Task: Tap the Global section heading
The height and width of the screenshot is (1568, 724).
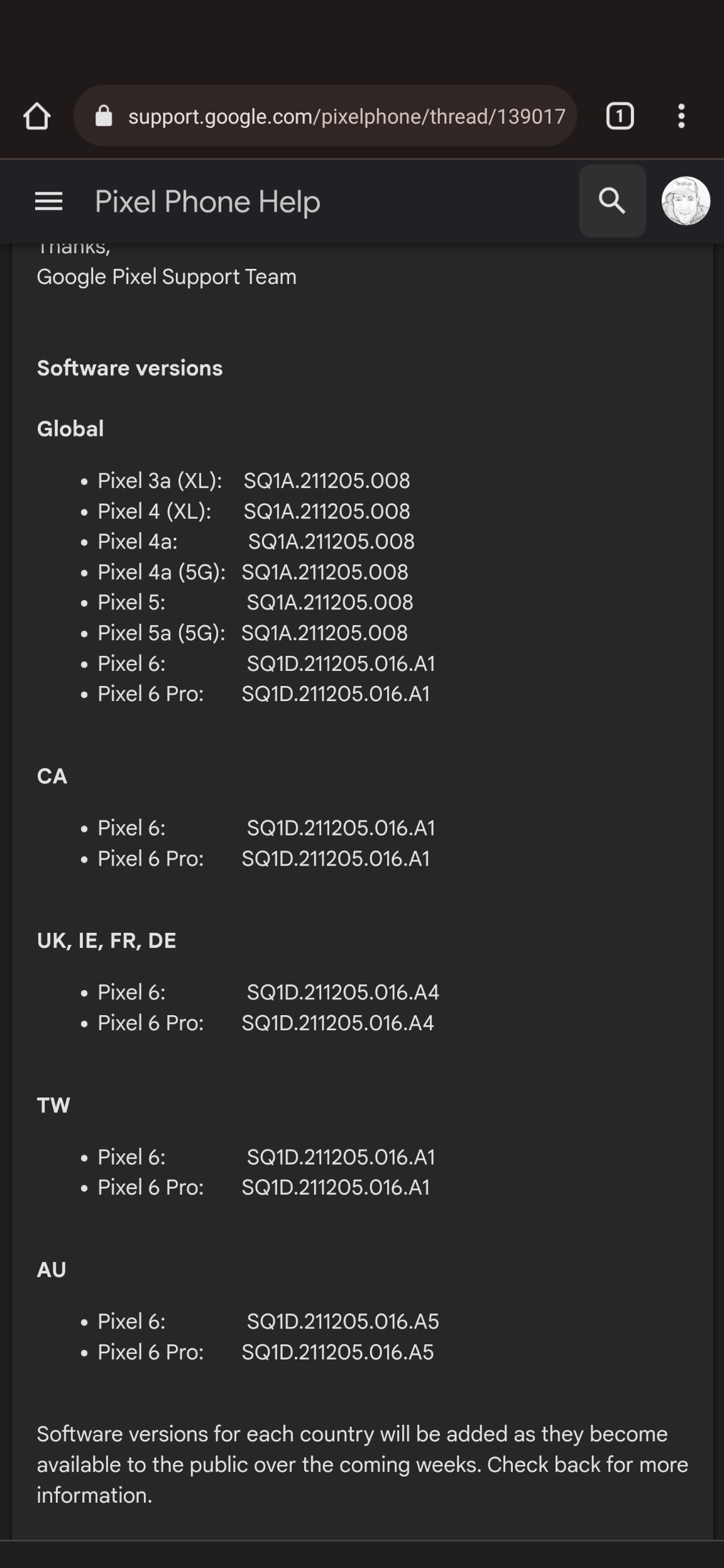Action: (70, 429)
